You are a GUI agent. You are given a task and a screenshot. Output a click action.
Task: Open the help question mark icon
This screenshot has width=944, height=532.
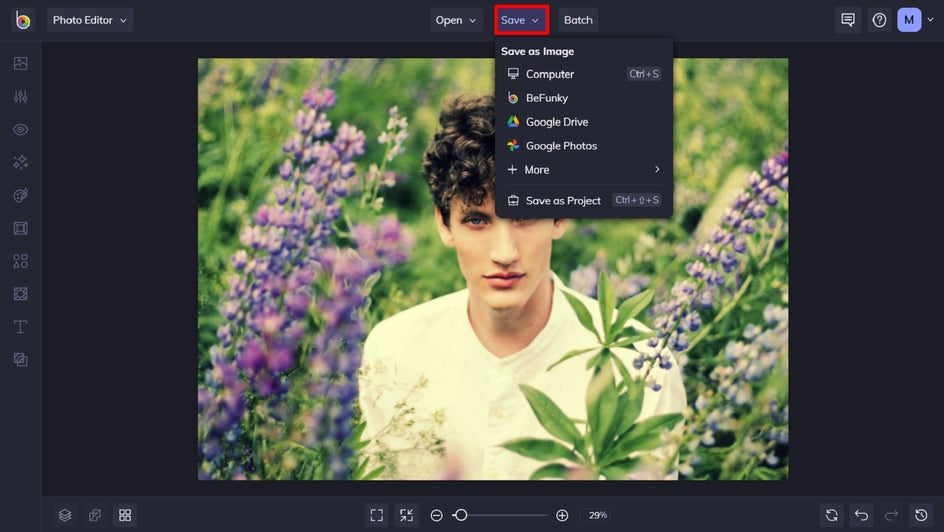tap(879, 20)
